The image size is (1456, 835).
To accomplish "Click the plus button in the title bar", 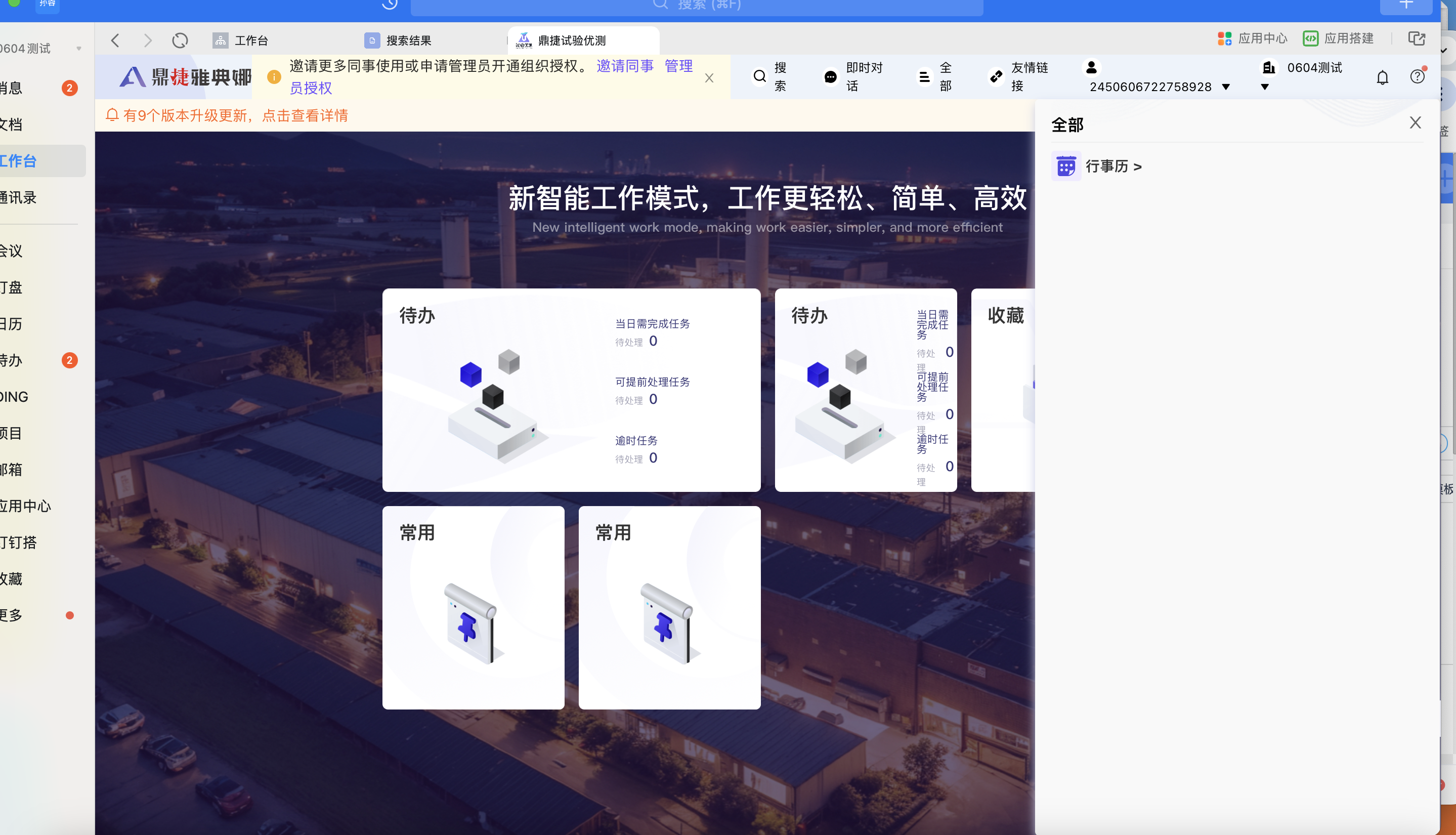I will coord(1405,5).
